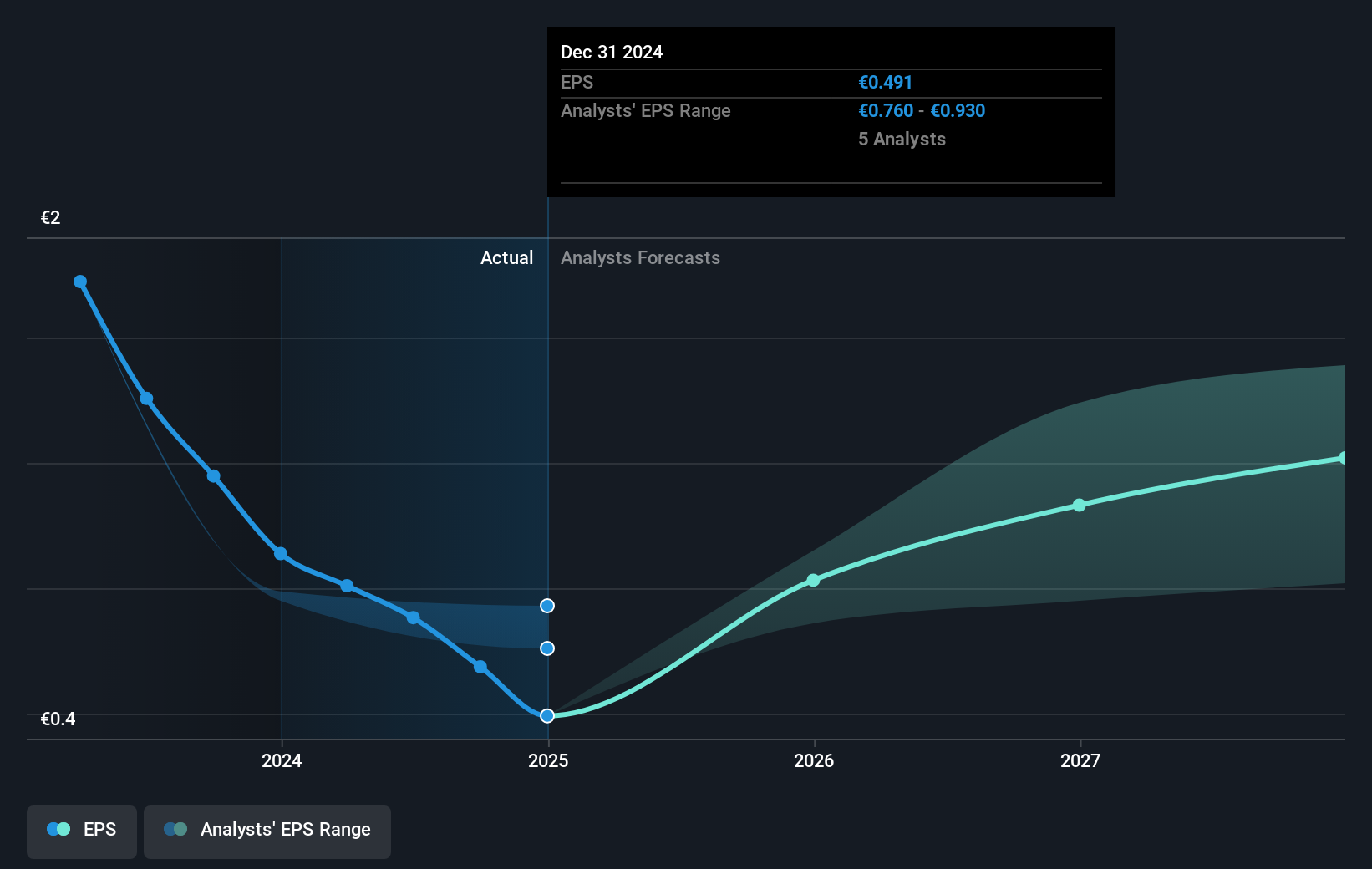The image size is (1372, 869).
Task: Click the EPS point before 2025 low
Action: [480, 667]
